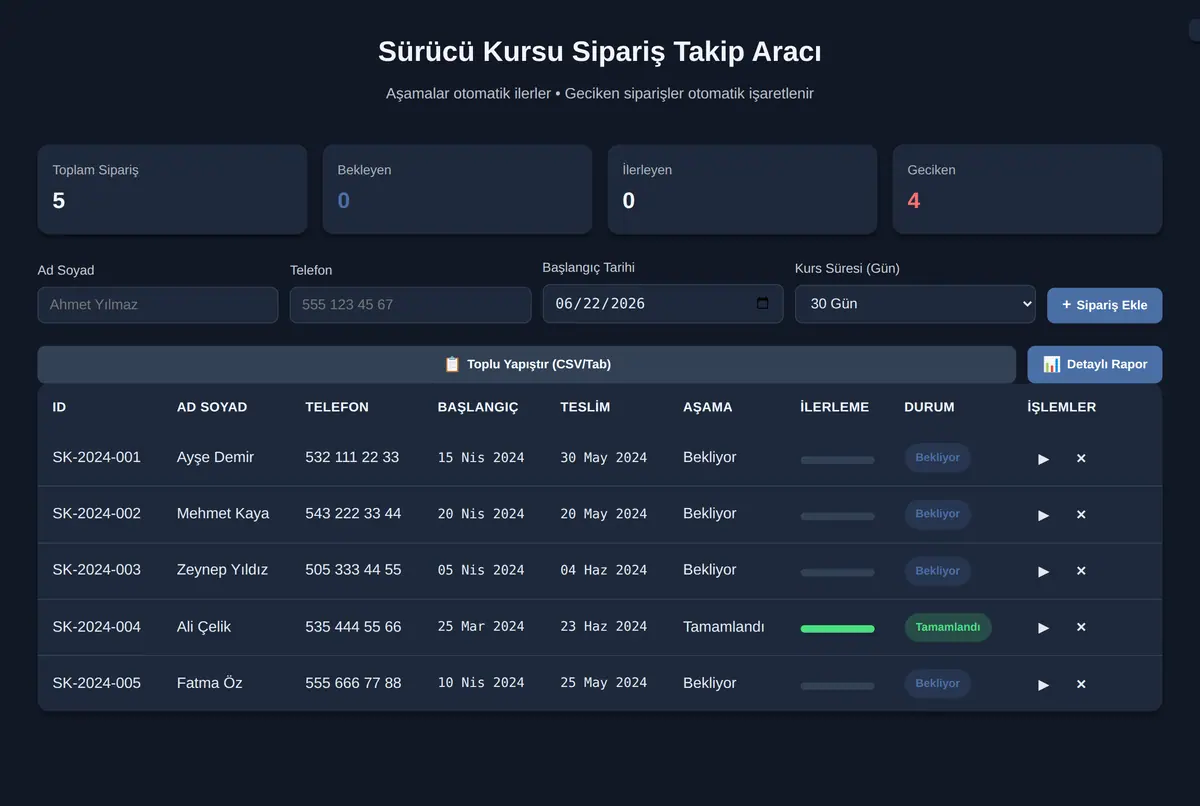Remove Fatma Öz's order with X icon
Viewport: 1200px width, 806px height.
pyautogui.click(x=1081, y=684)
